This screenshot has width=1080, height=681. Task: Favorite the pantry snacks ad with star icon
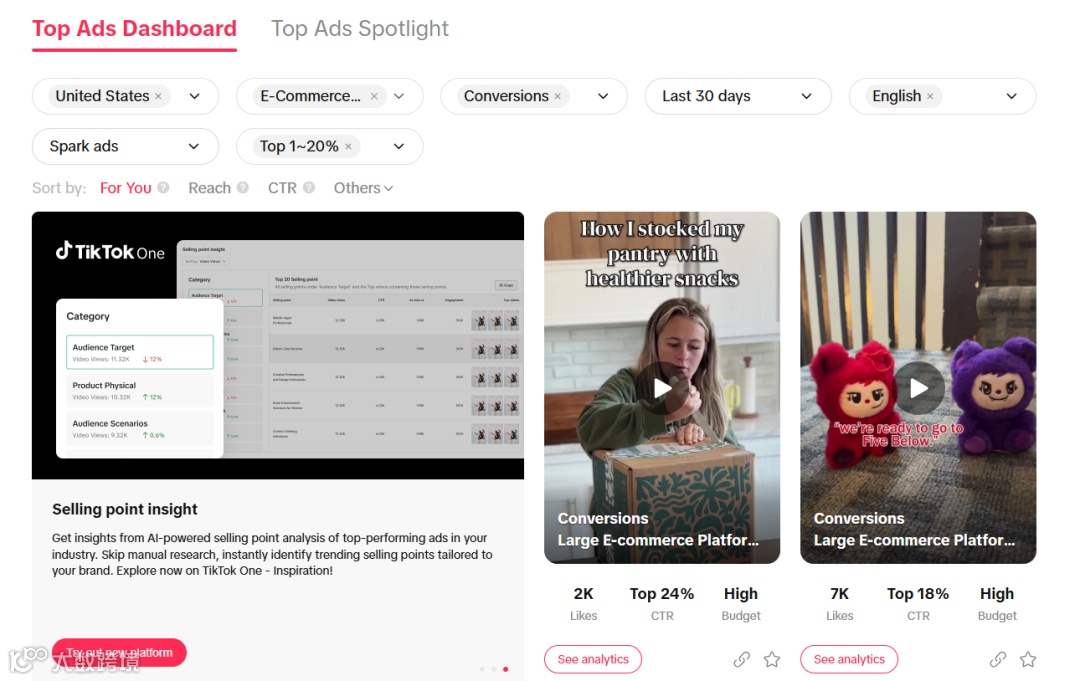[x=772, y=659]
